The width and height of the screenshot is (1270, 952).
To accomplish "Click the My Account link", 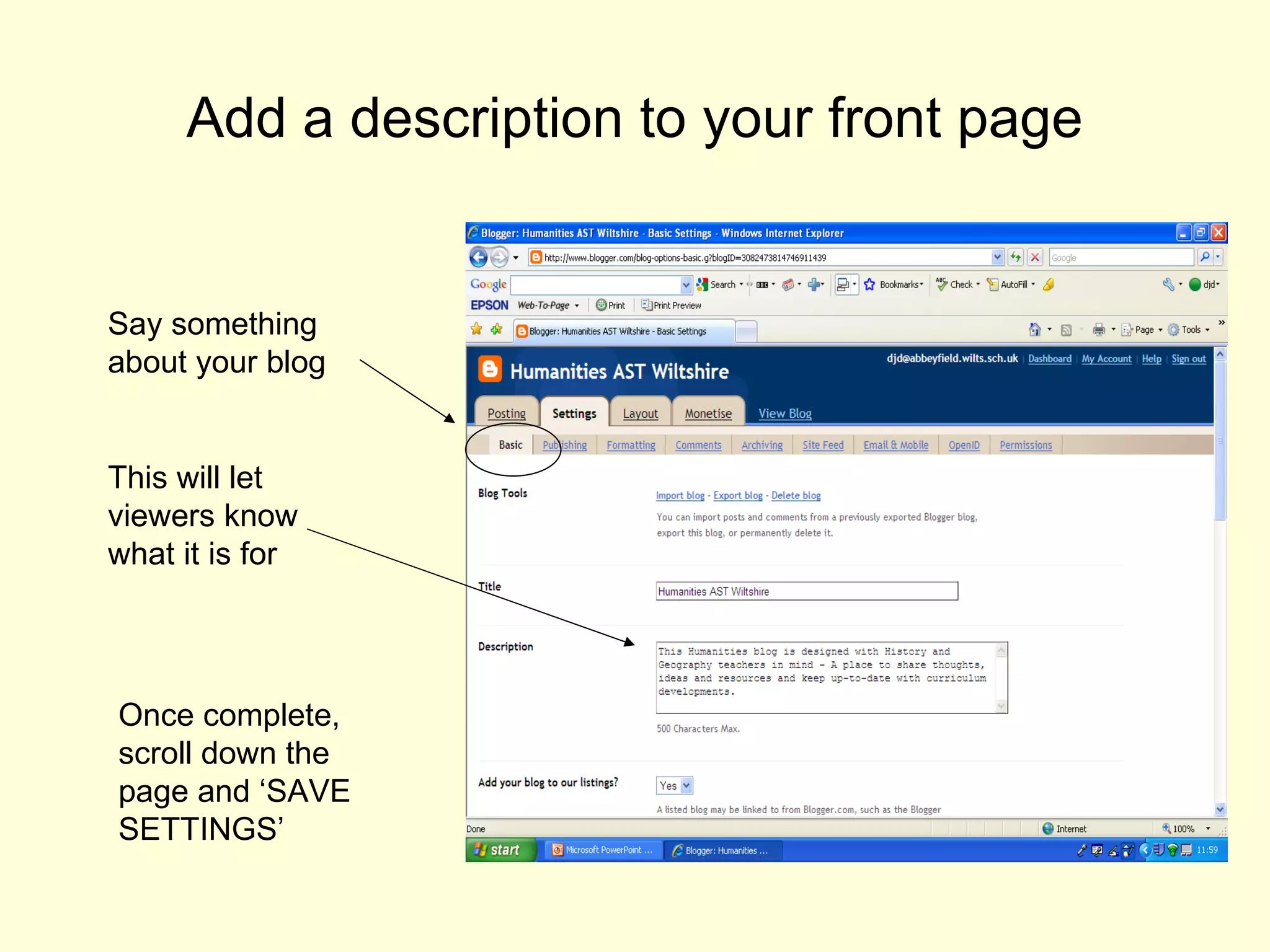I will point(1106,359).
